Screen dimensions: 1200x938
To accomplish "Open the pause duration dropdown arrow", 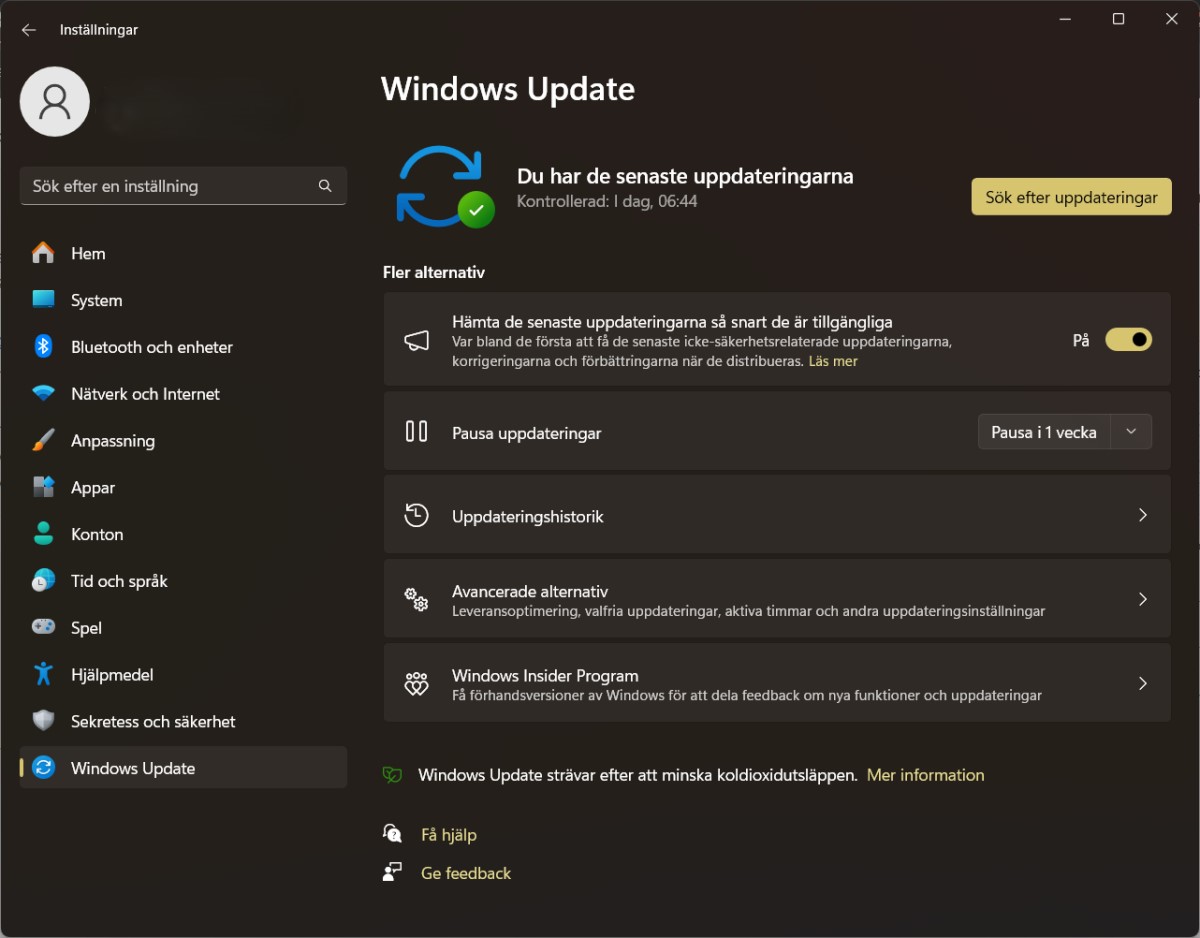I will pos(1131,432).
